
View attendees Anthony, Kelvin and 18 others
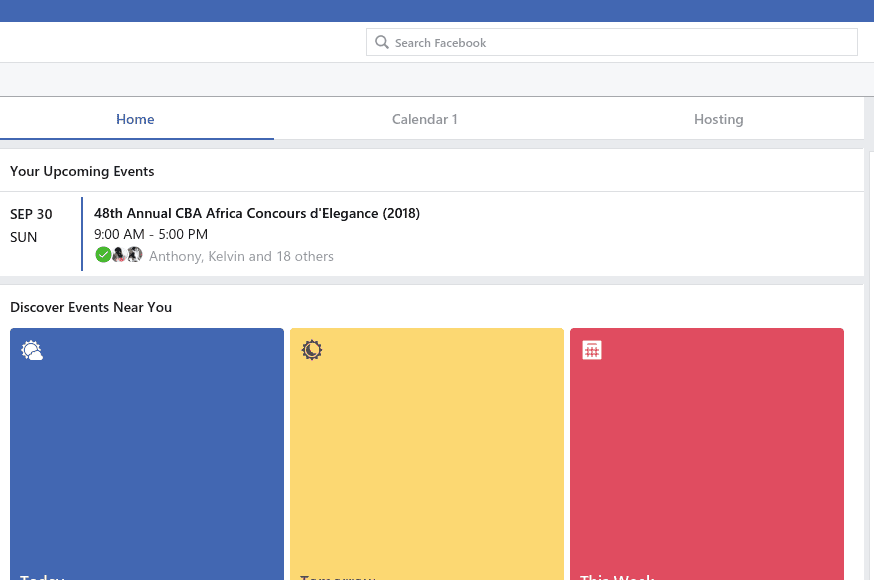click(241, 256)
